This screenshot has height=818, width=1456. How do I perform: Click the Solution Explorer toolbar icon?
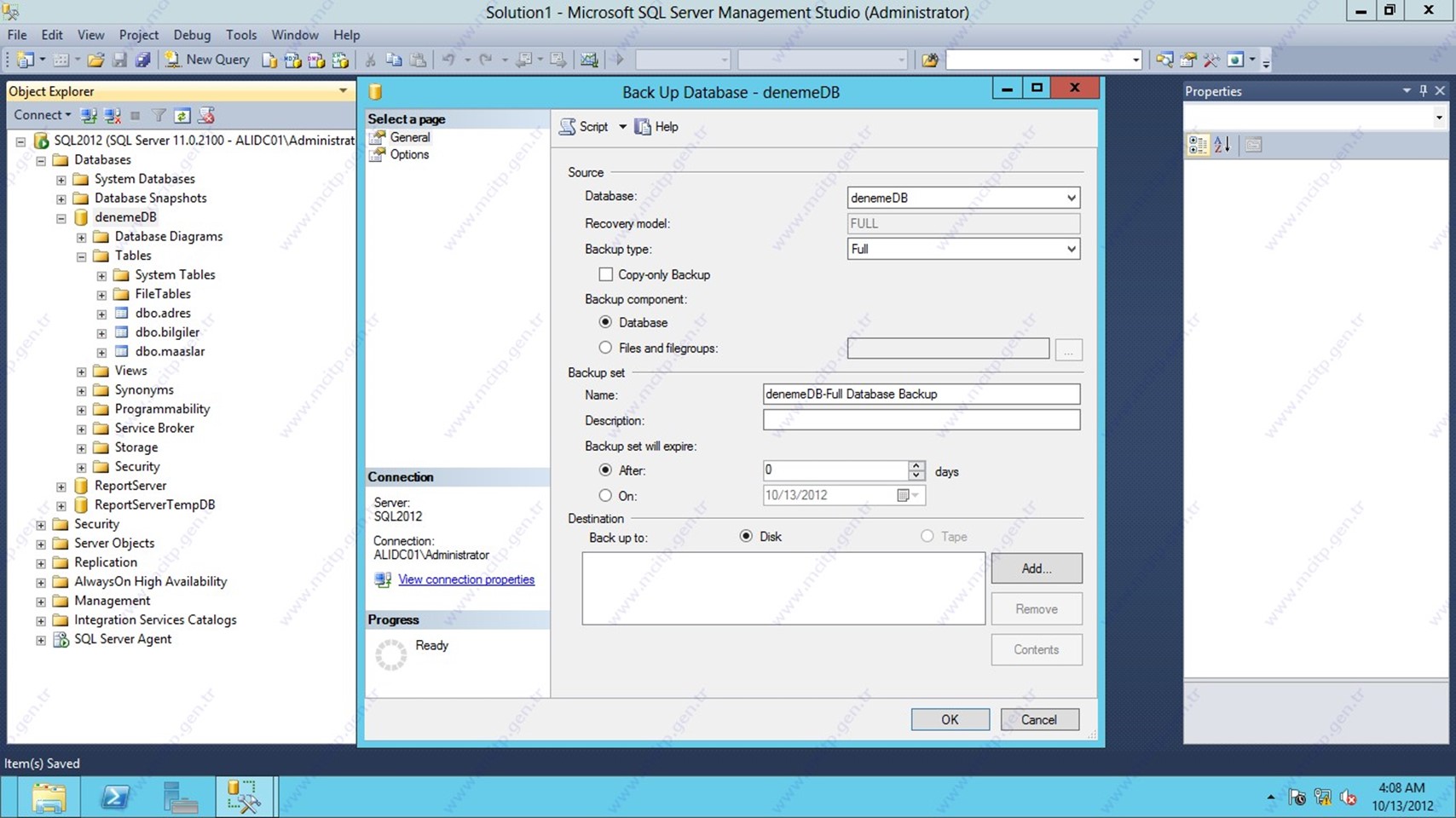(x=1164, y=60)
